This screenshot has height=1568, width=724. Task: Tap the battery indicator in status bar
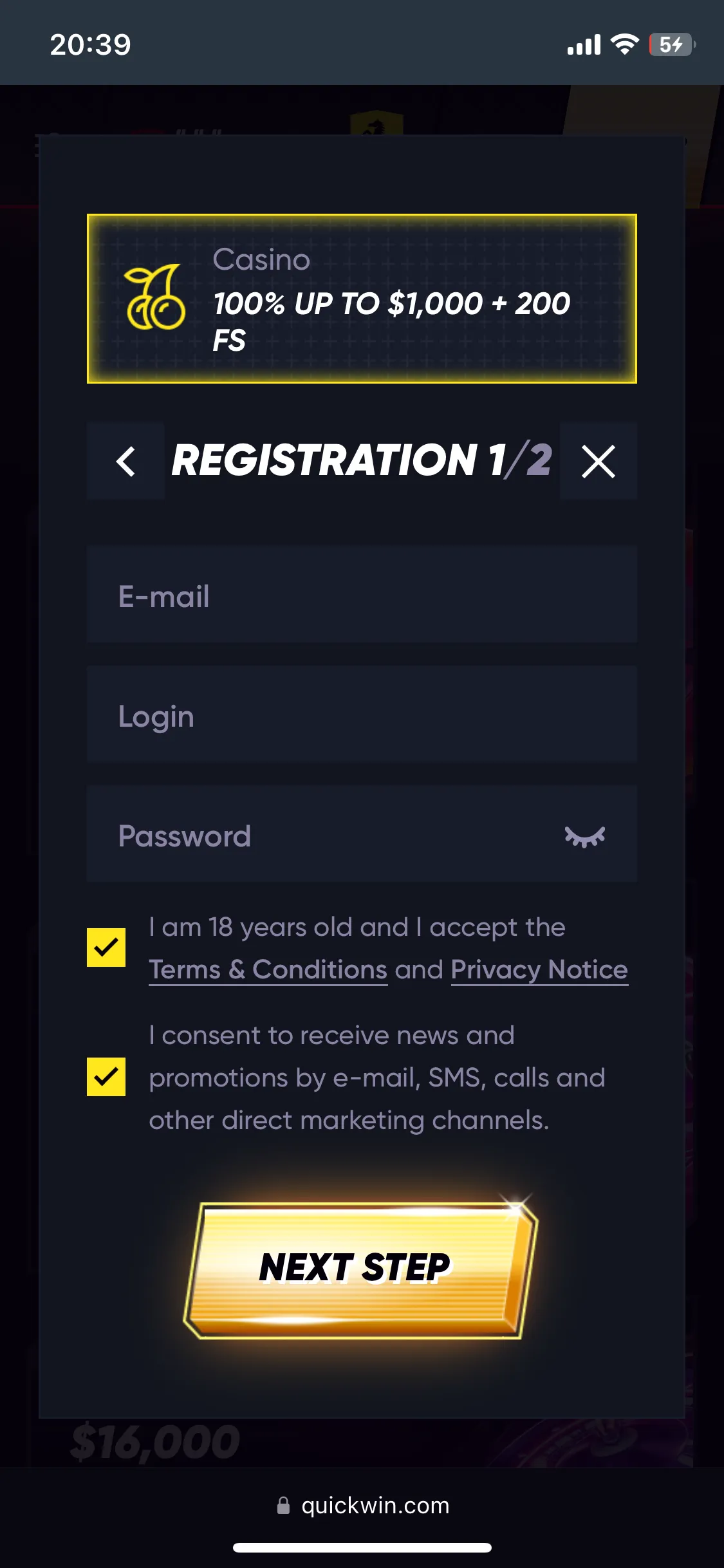point(671,44)
